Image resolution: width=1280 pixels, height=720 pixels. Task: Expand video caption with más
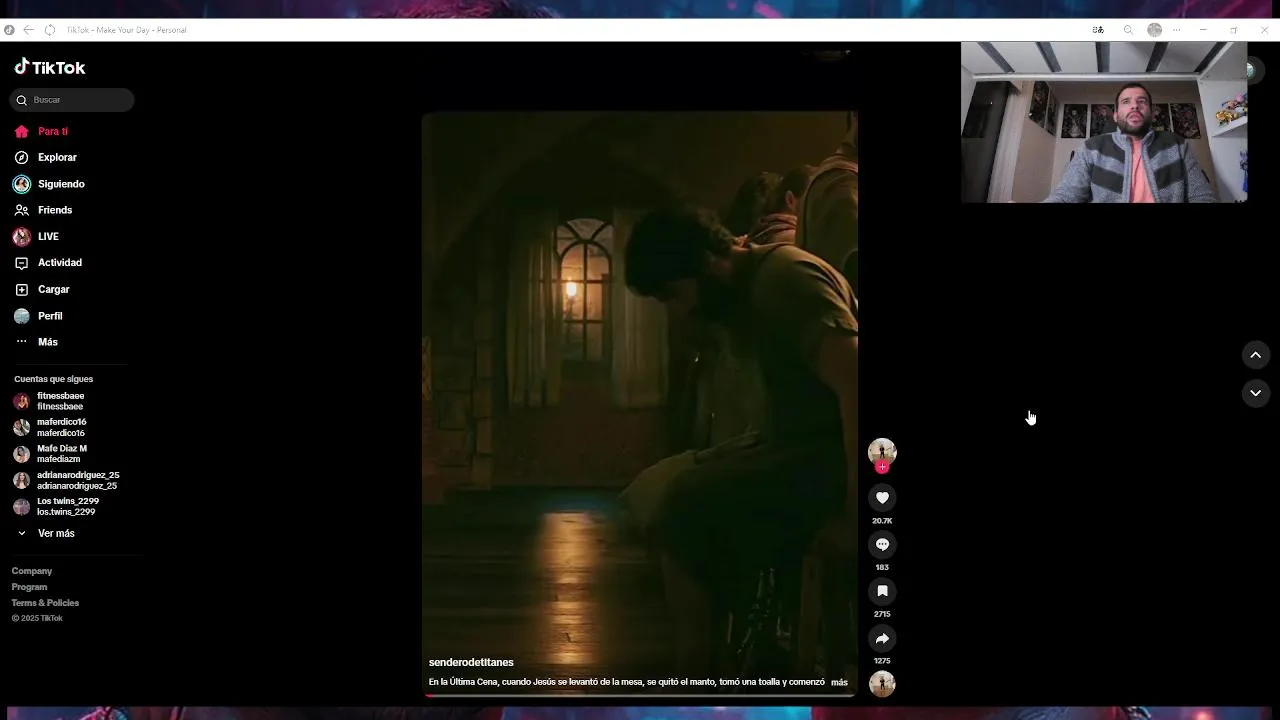[x=839, y=682]
